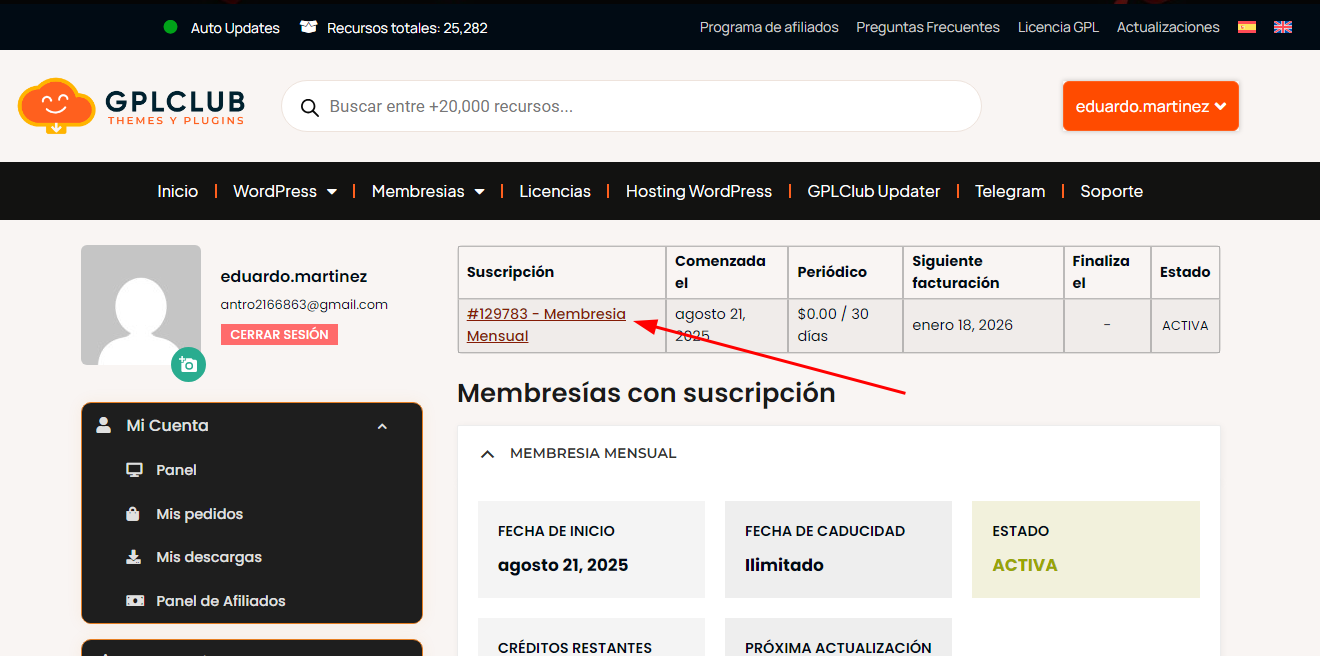Open GPLClub Updater menu item

click(x=874, y=191)
